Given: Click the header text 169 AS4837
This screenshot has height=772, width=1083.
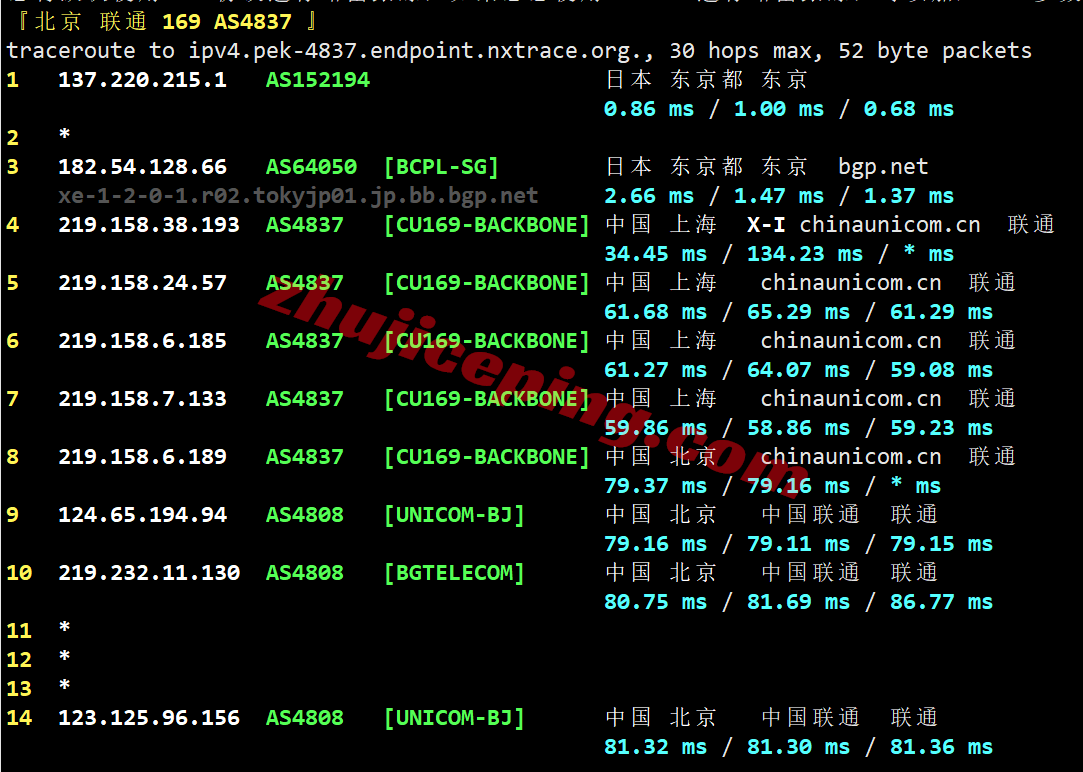Looking at the screenshot, I should coord(227,22).
